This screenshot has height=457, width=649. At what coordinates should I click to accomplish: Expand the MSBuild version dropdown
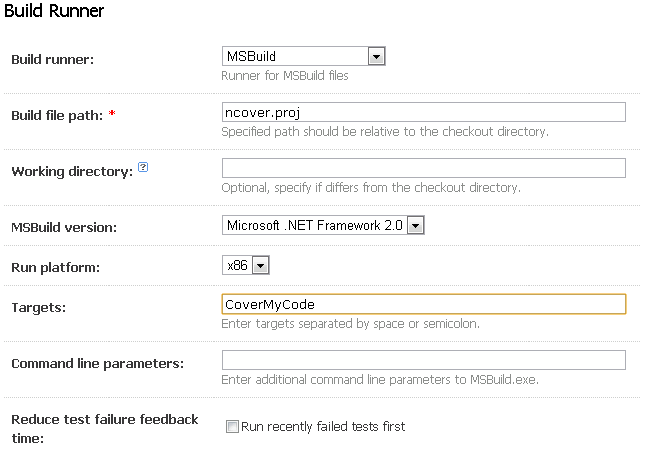click(323, 225)
